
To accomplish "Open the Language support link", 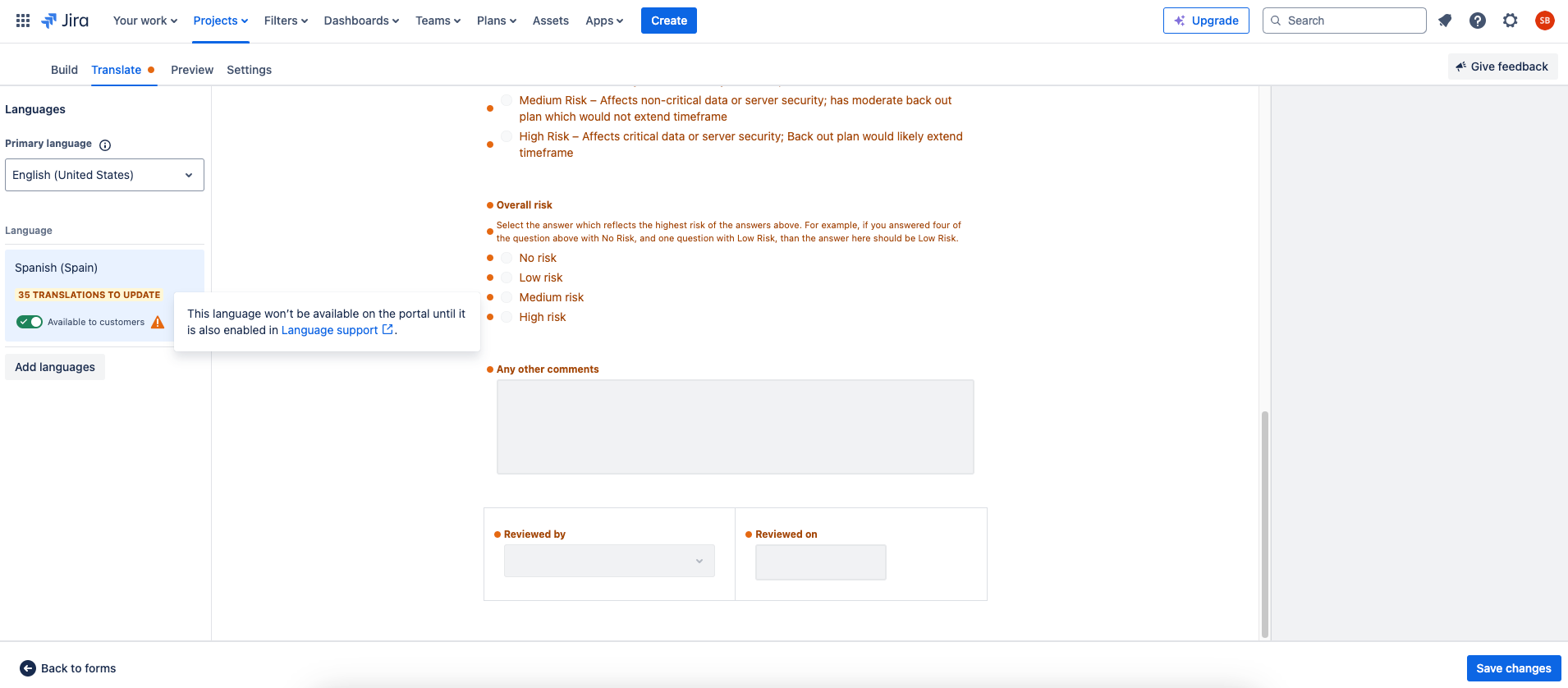I will [330, 330].
